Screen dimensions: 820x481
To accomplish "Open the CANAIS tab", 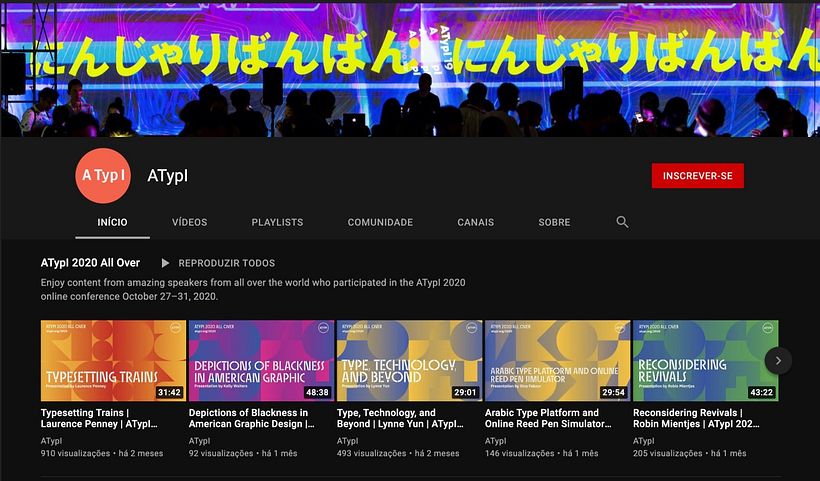I will [475, 222].
